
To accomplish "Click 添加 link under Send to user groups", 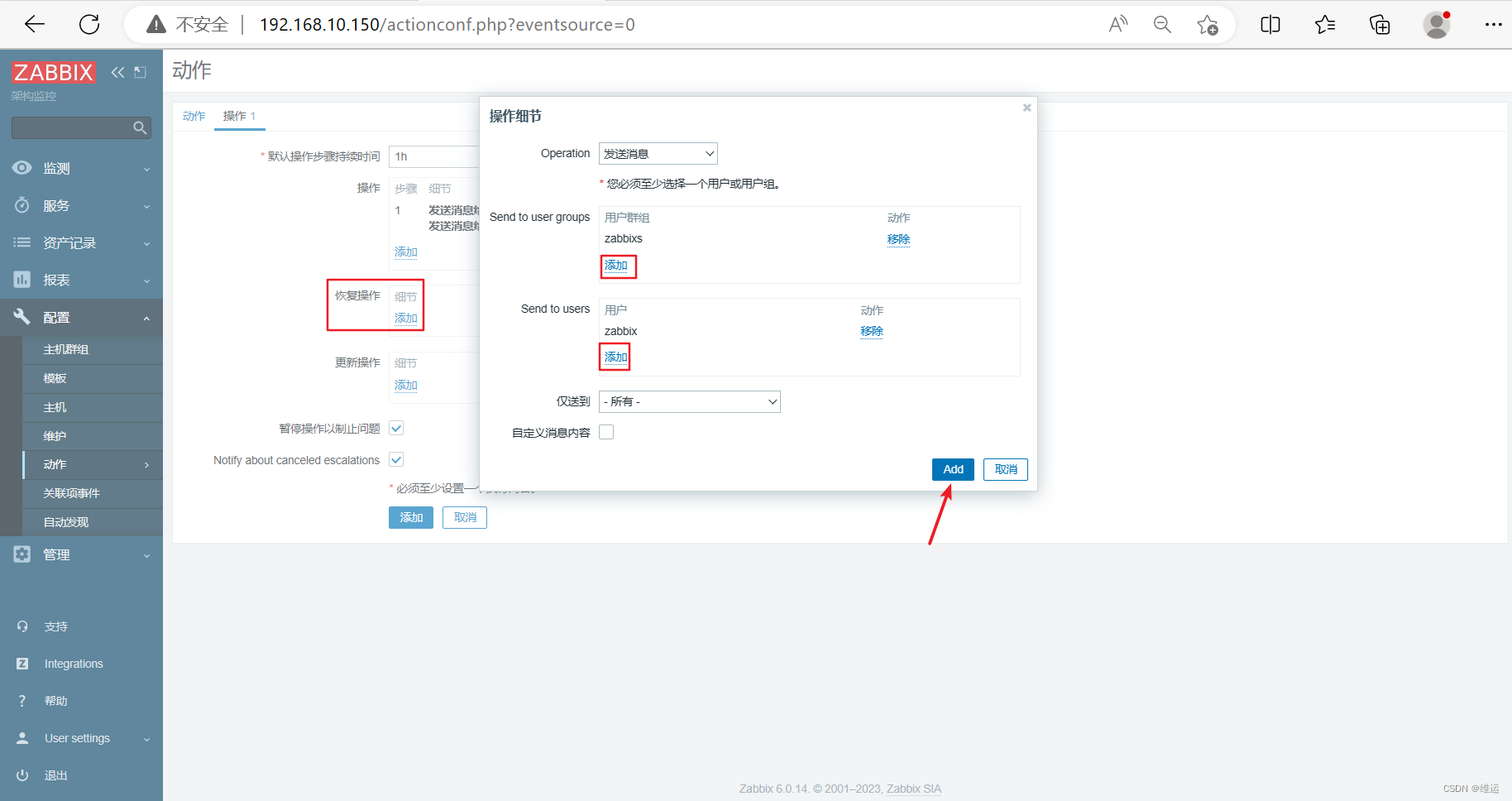I will click(616, 266).
